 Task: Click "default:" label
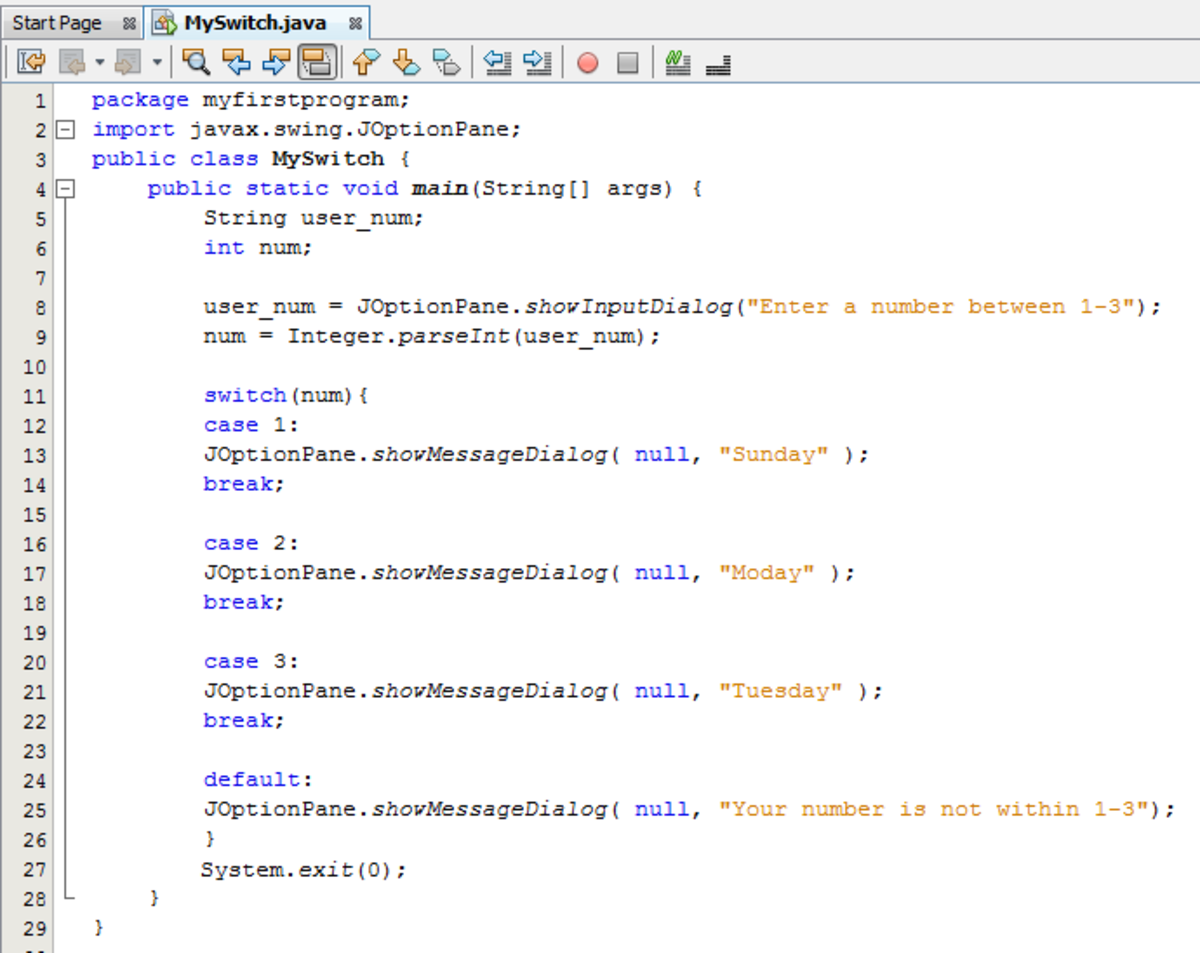click(x=258, y=779)
